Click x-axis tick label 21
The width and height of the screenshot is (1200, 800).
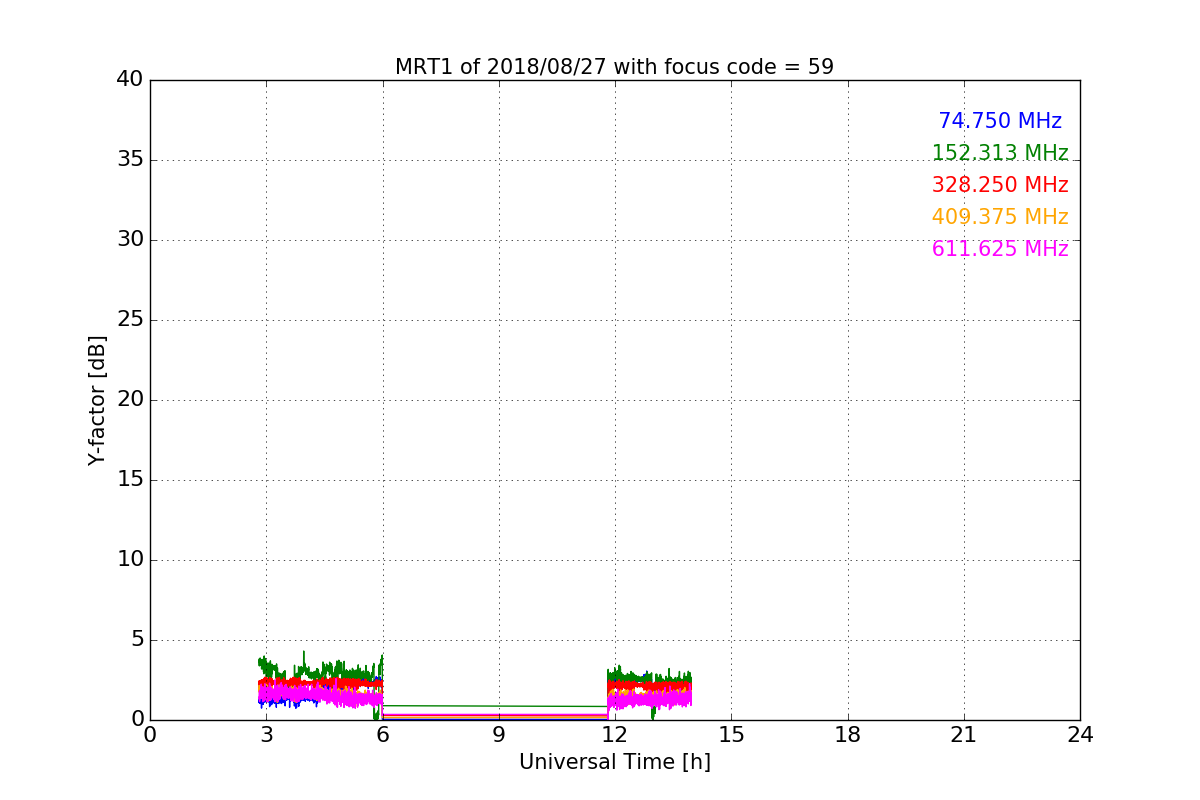(x=964, y=735)
